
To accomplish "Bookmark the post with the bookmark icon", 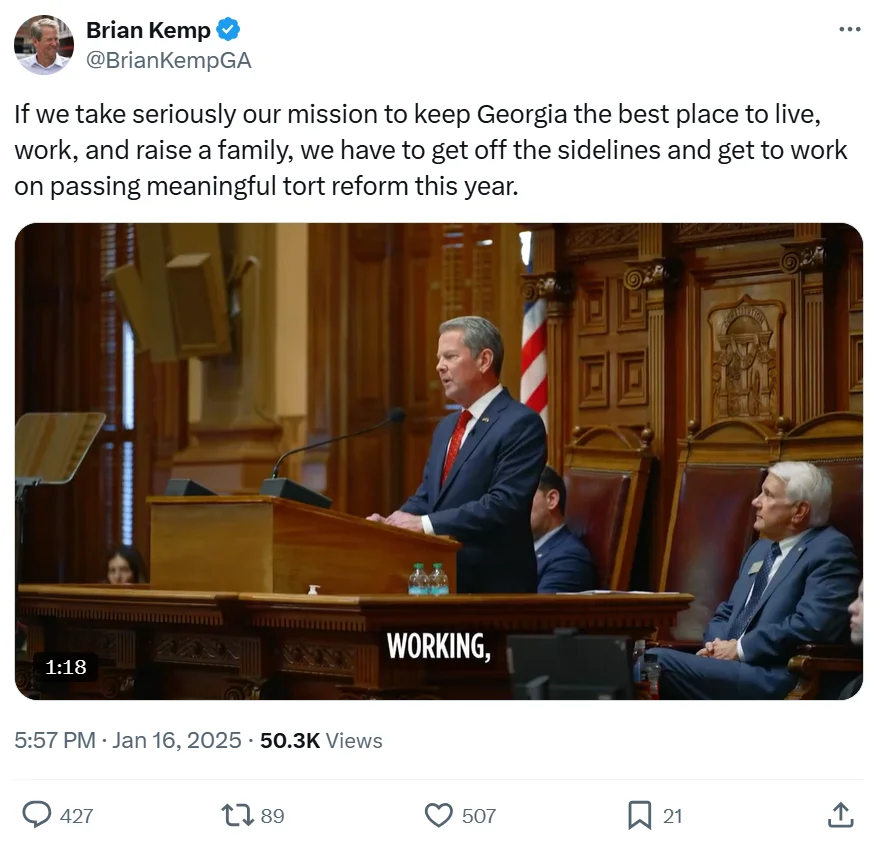I will [x=639, y=815].
